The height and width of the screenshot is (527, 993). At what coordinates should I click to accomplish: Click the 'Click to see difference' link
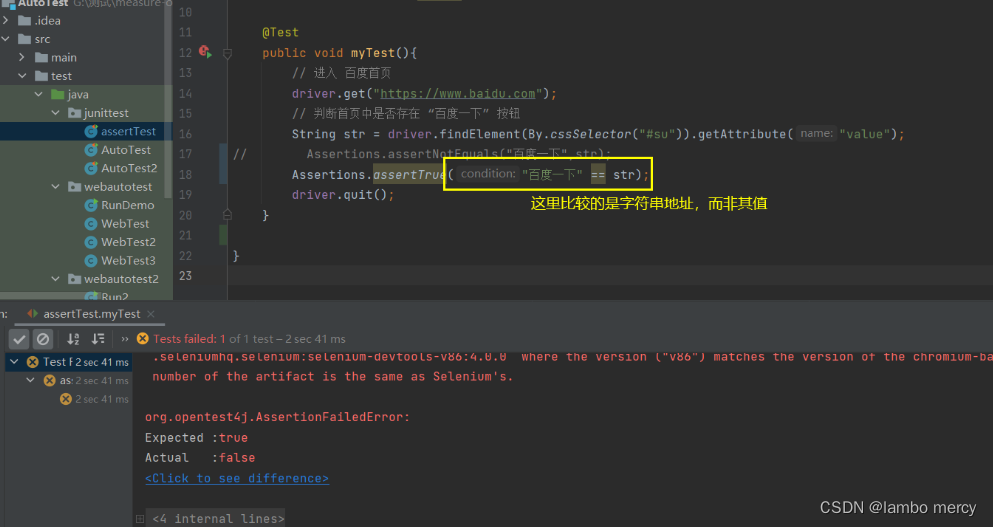pyautogui.click(x=237, y=478)
